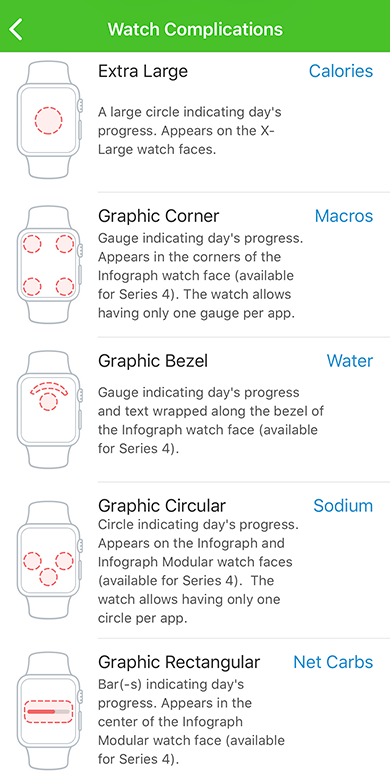
Task: Select the Graphic Corner title
Action: 159,216
